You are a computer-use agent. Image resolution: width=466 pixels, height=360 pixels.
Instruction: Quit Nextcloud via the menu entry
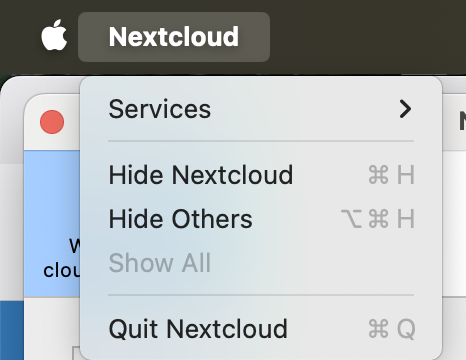click(x=261, y=329)
